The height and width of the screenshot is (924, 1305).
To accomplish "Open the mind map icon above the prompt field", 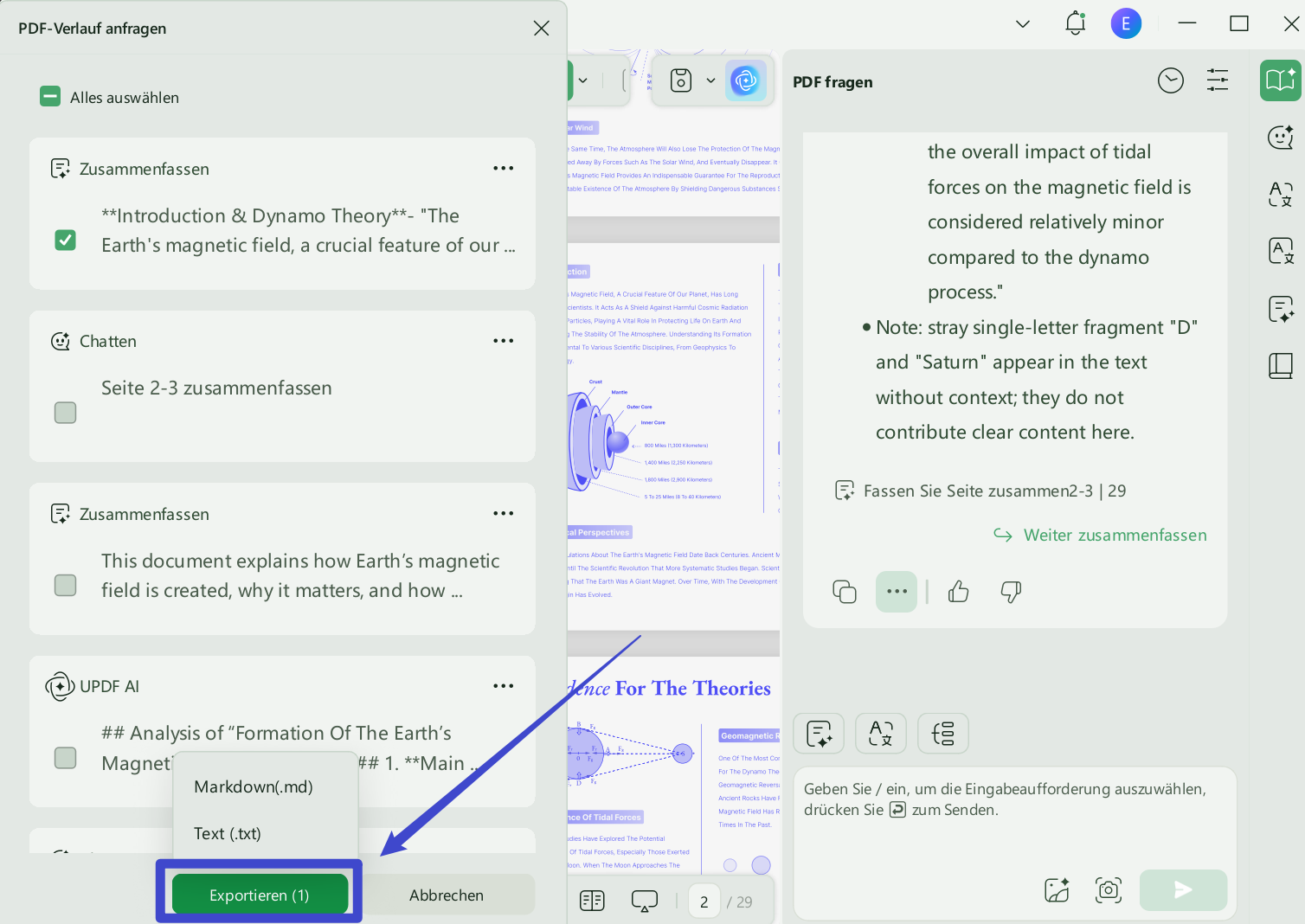I will (943, 733).
